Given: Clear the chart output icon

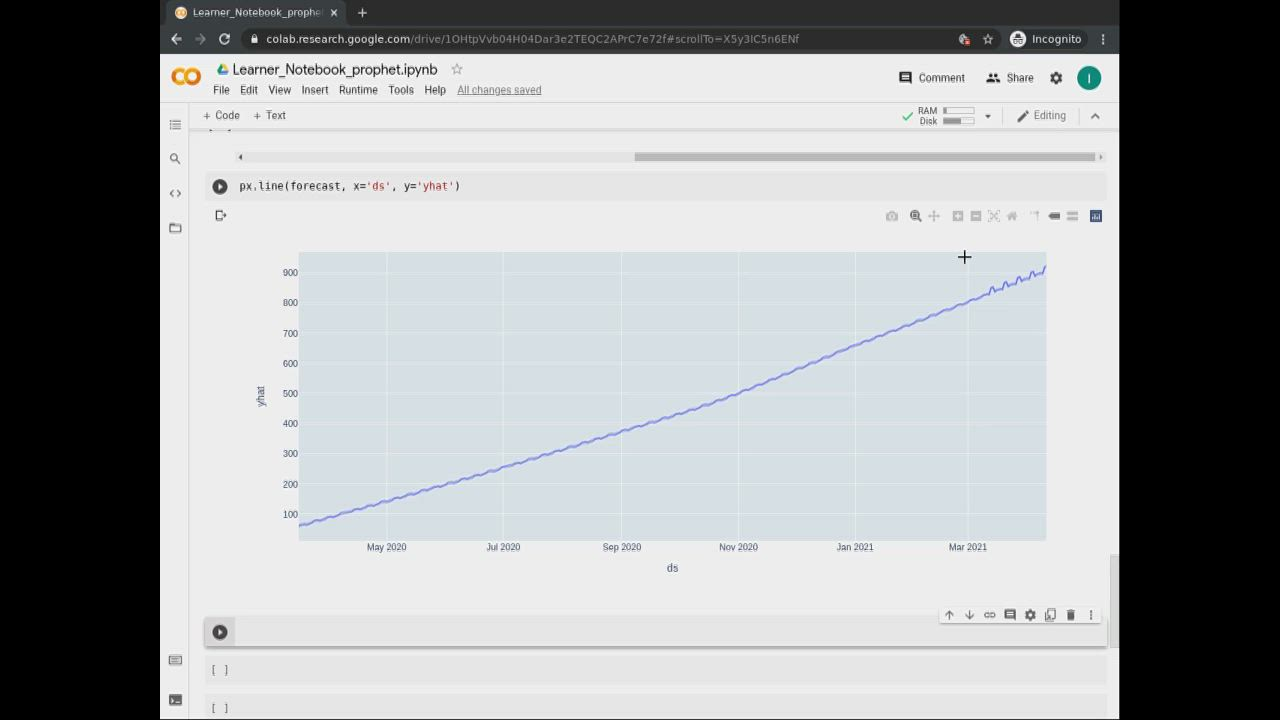Looking at the screenshot, I should [x=221, y=215].
